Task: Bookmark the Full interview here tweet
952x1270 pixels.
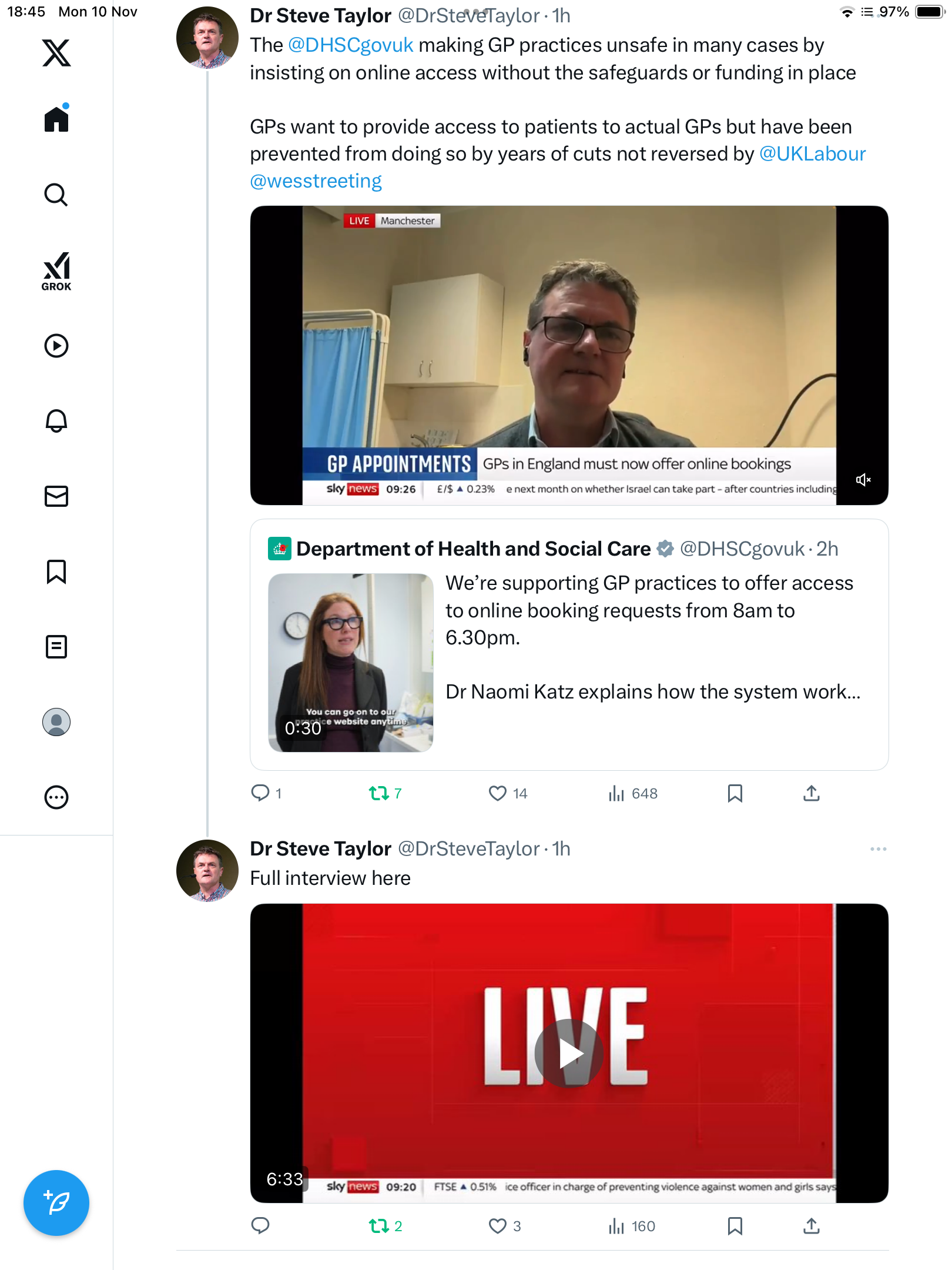Action: [x=735, y=1226]
